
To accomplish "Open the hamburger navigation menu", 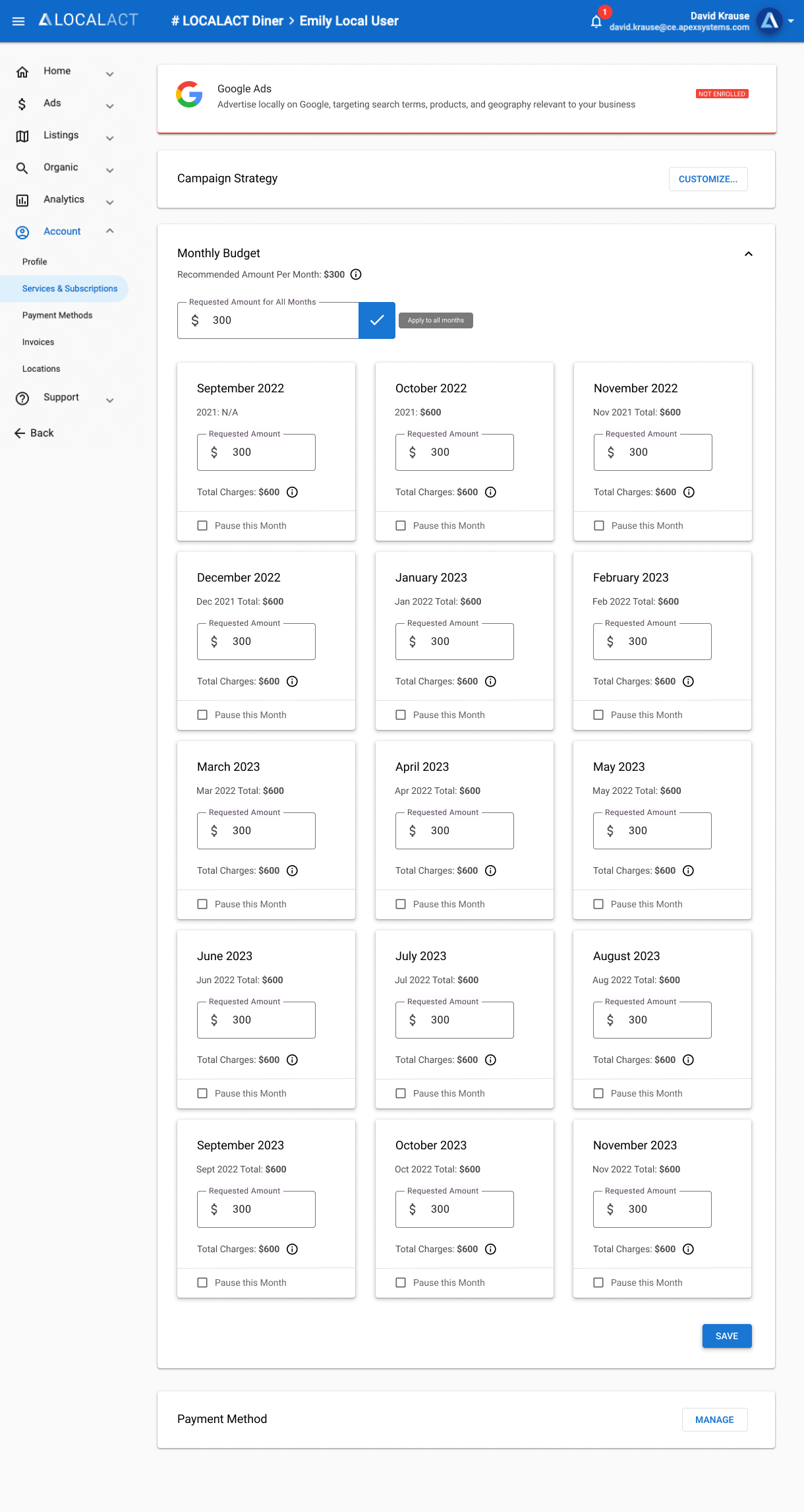I will point(18,21).
